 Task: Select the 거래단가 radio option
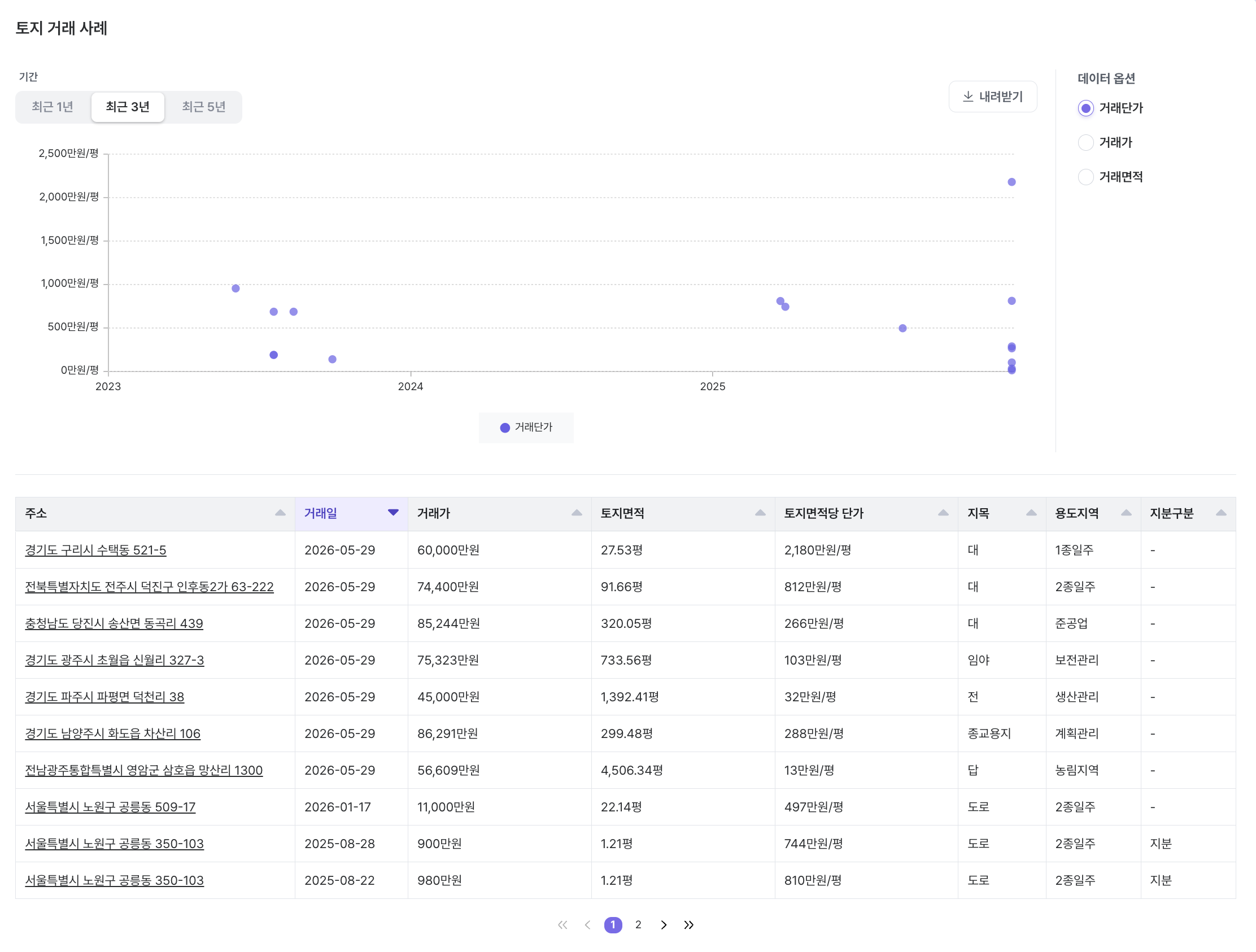[1085, 108]
